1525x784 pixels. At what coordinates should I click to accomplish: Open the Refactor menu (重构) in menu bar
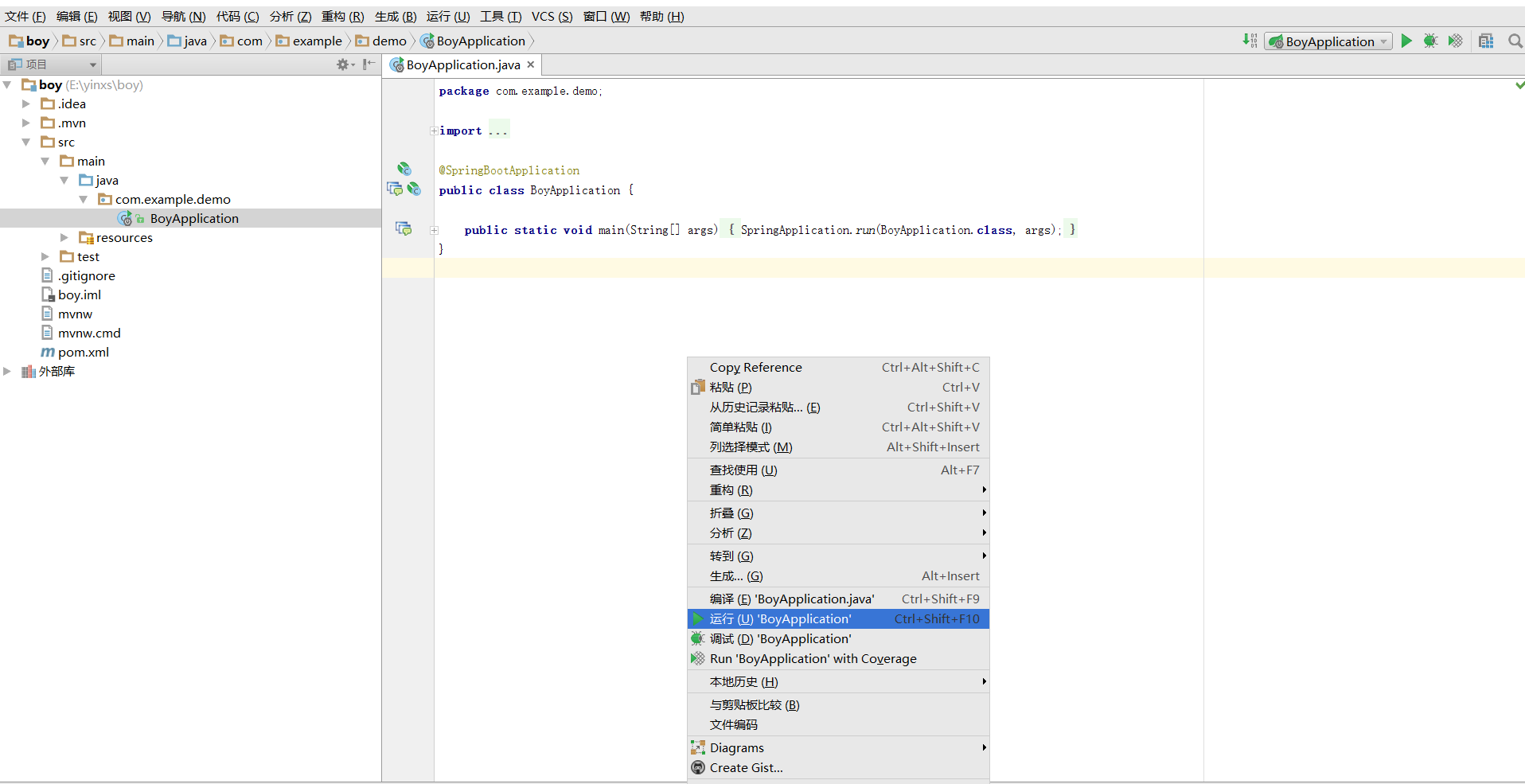tap(343, 16)
